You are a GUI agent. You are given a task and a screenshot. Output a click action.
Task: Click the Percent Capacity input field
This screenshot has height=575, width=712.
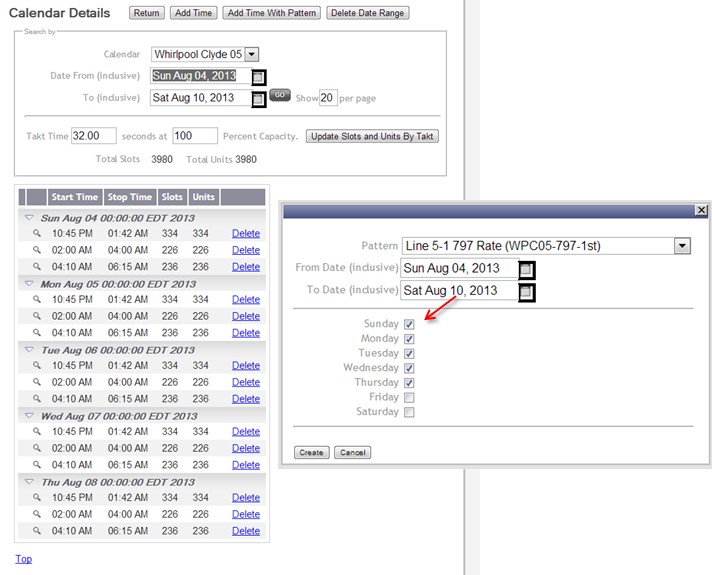(x=195, y=136)
